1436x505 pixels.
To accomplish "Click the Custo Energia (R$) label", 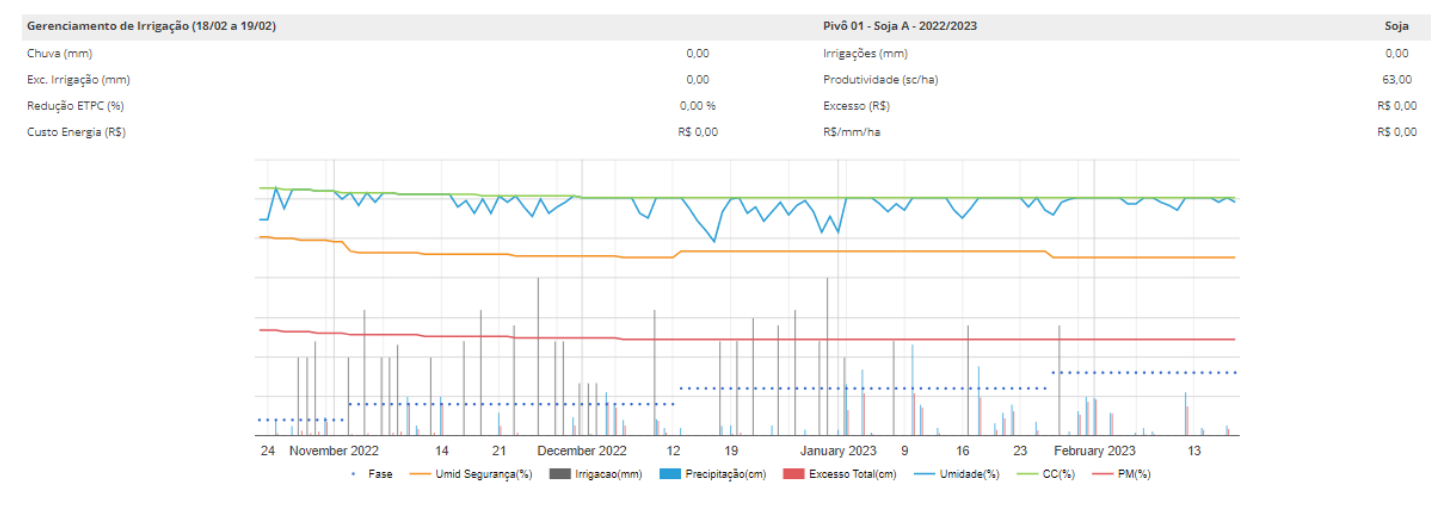I will [x=75, y=131].
